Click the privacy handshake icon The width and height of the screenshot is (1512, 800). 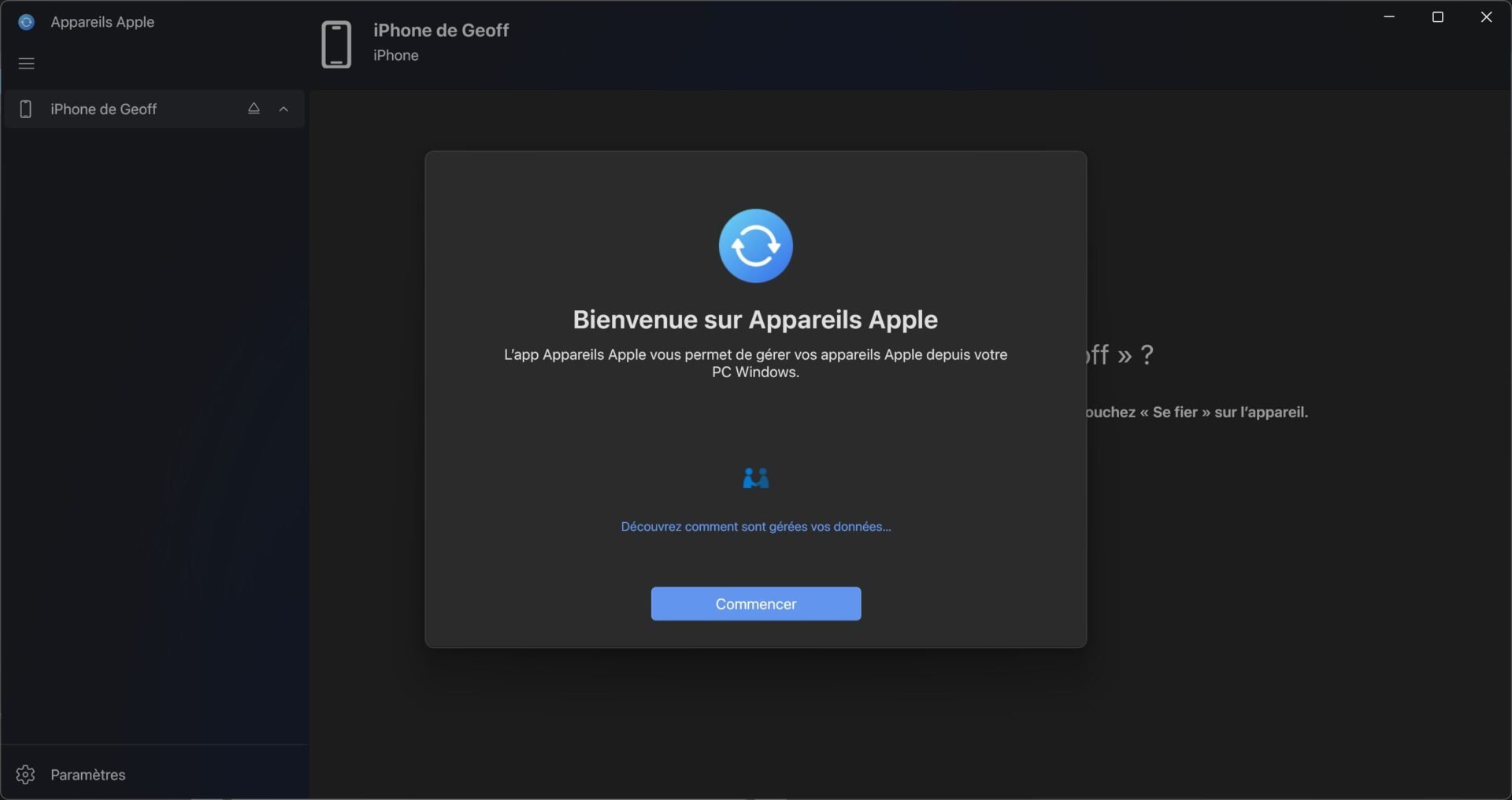coord(755,478)
